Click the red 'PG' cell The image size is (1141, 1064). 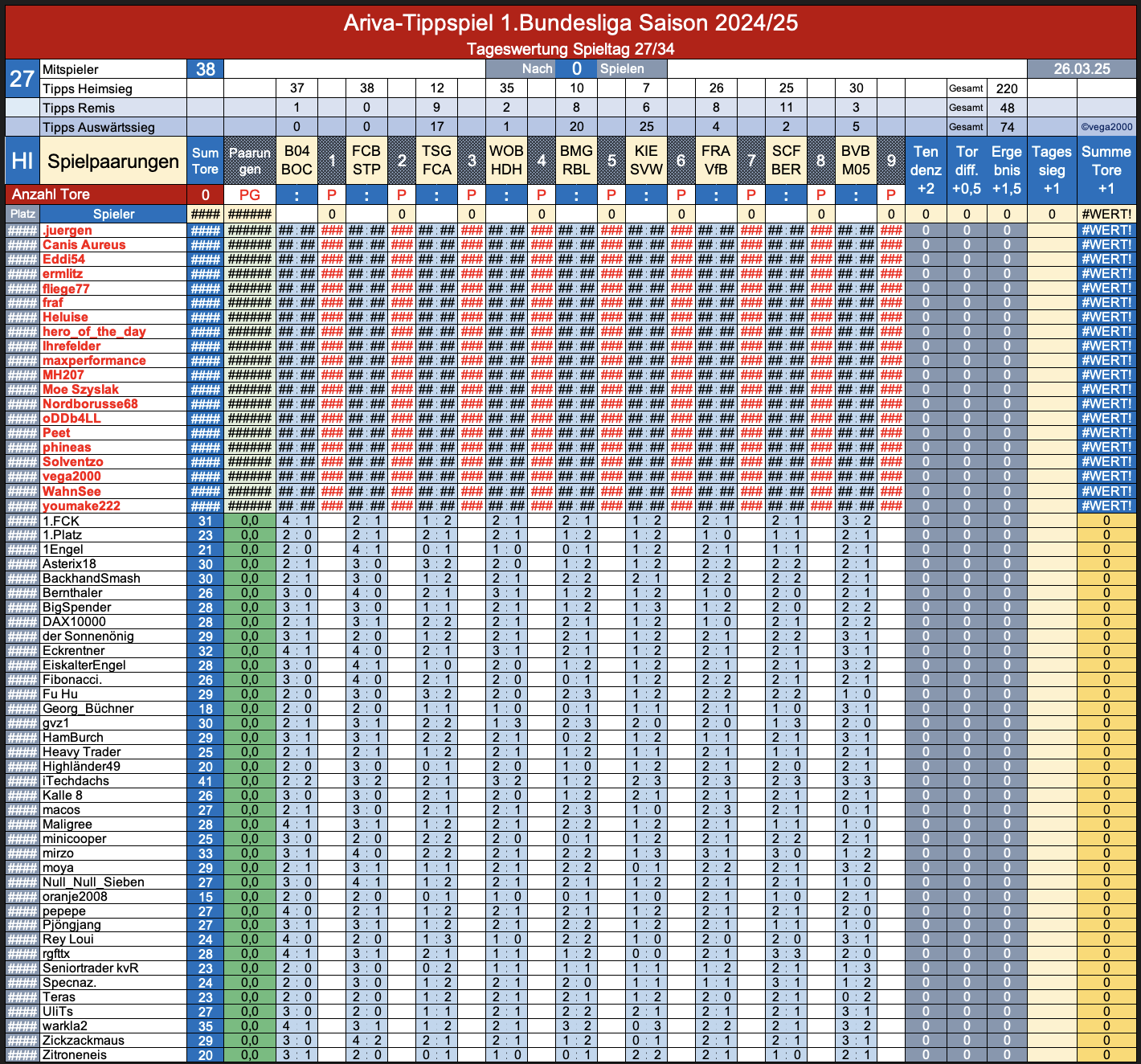(x=250, y=194)
